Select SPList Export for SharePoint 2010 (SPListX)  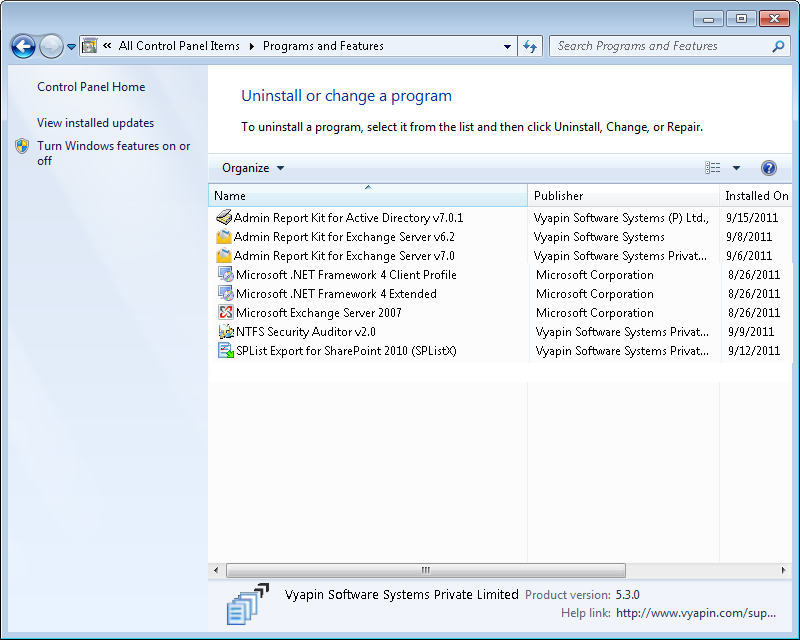coord(346,351)
